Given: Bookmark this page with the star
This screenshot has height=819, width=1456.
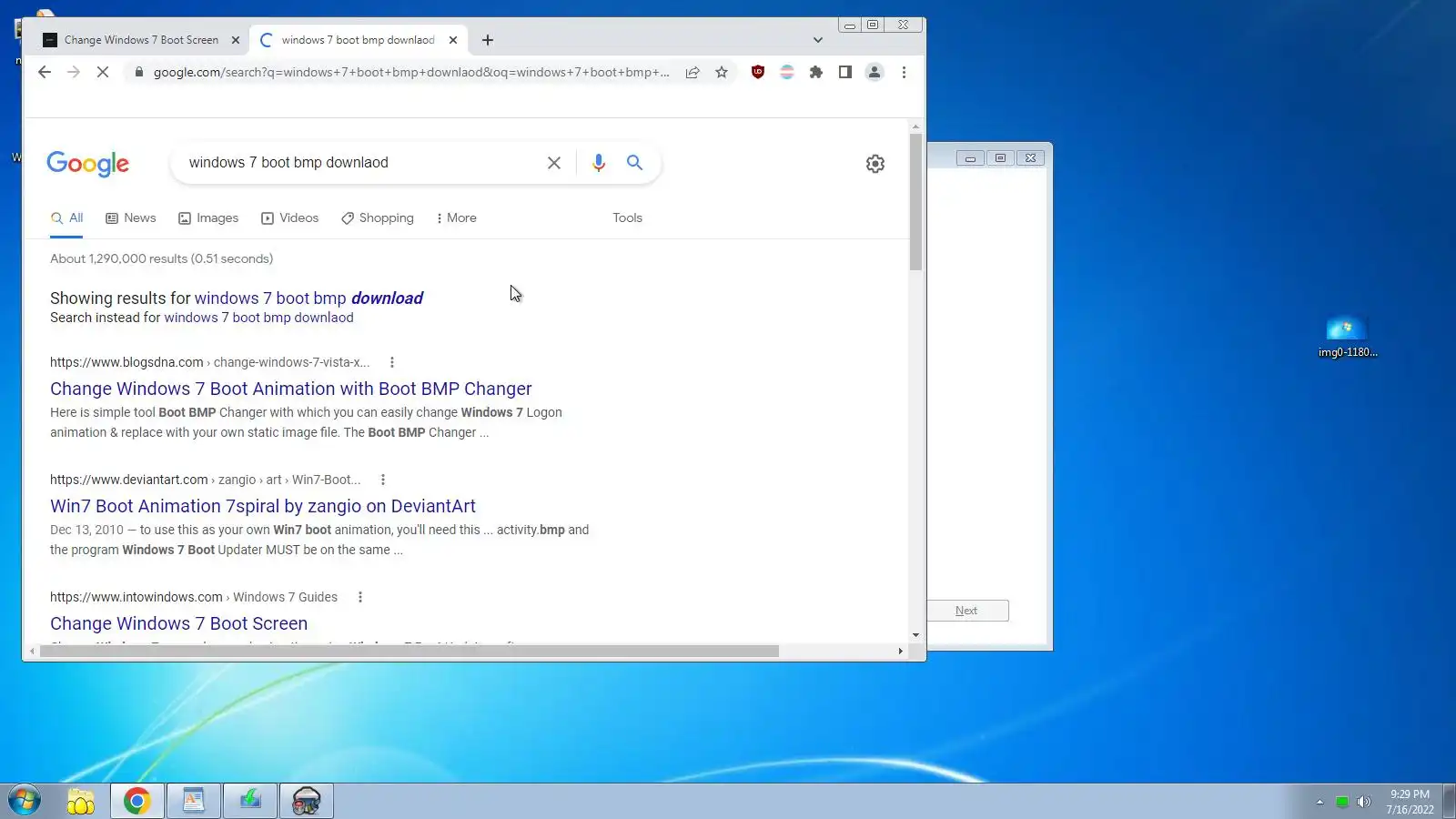Looking at the screenshot, I should (x=722, y=72).
